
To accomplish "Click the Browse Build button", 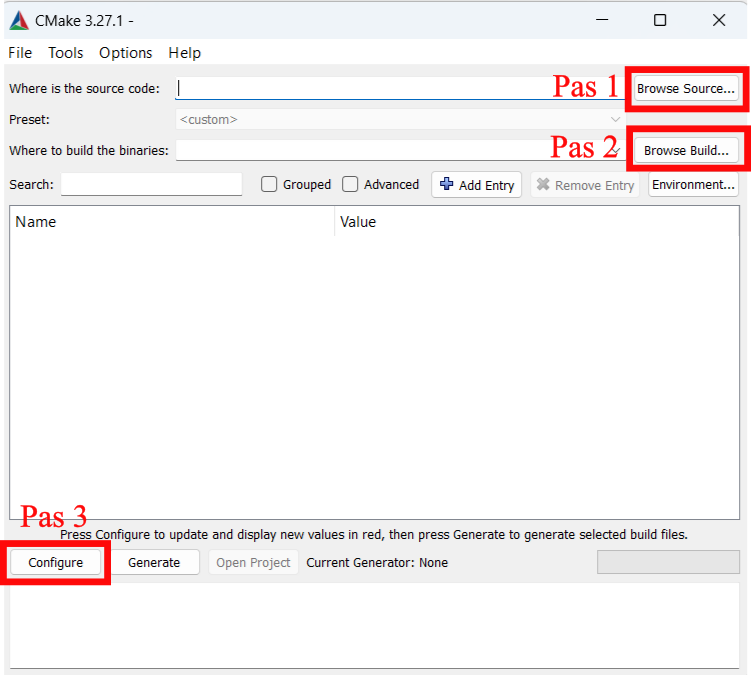I will coord(686,151).
